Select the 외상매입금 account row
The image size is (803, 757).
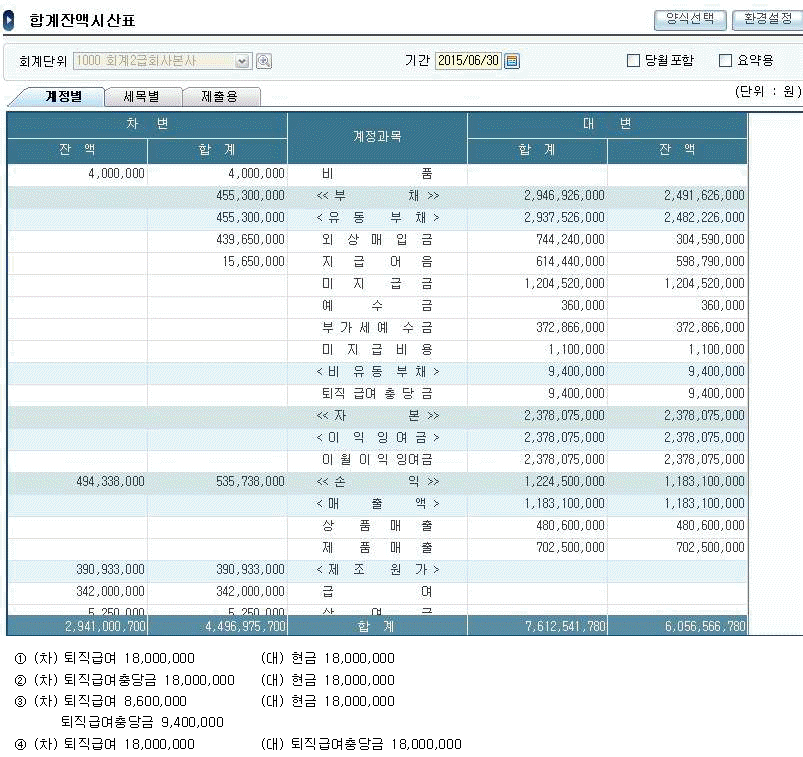(377, 239)
